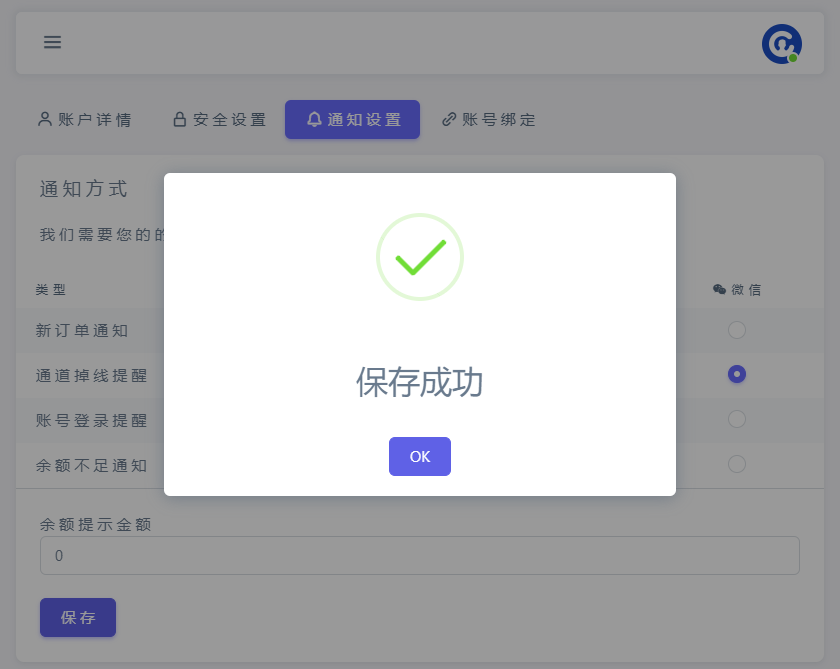Click the green success checkmark icon
The height and width of the screenshot is (669, 840).
pyautogui.click(x=420, y=257)
